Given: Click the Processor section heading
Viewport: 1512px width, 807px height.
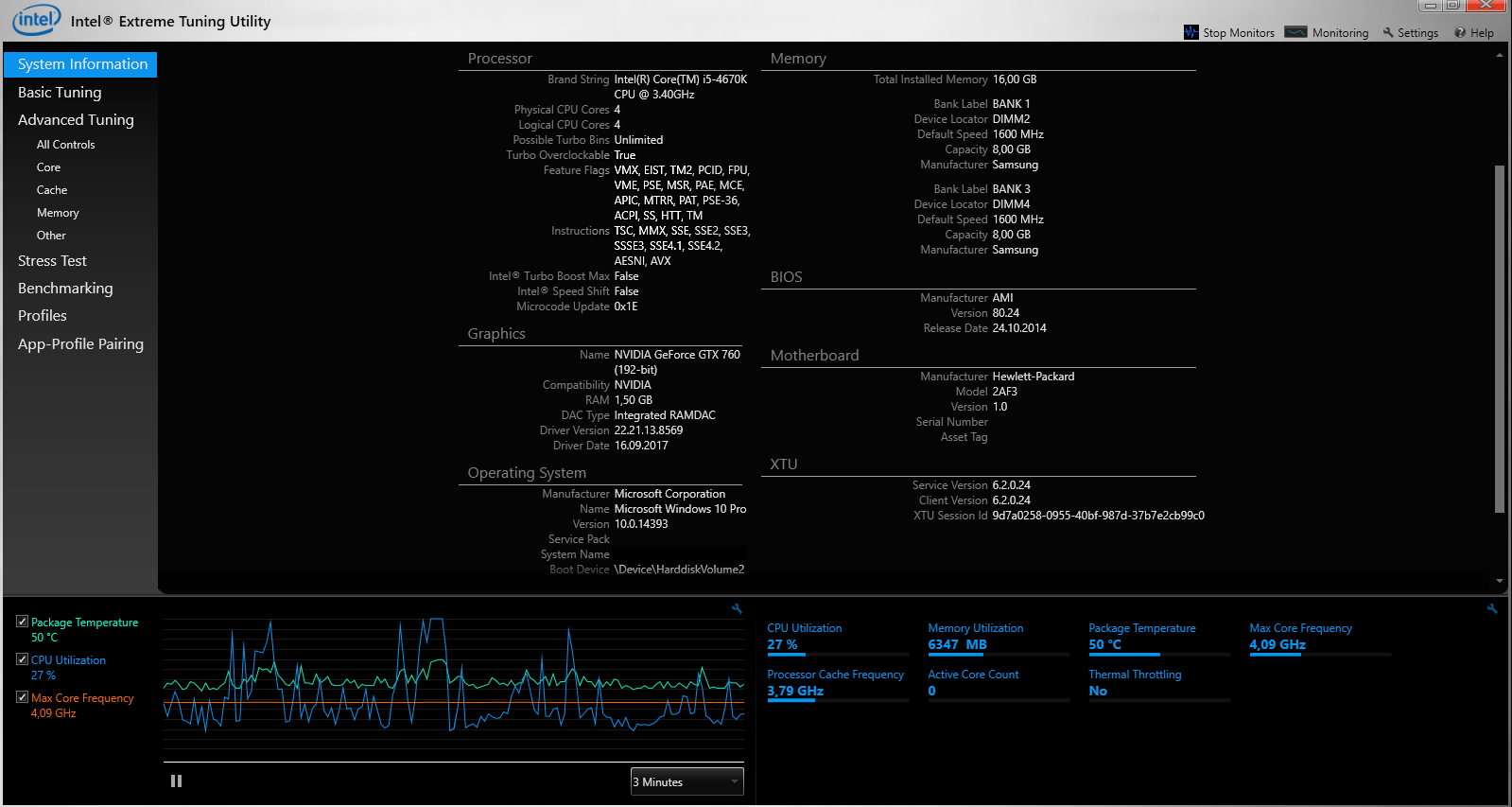Looking at the screenshot, I should pyautogui.click(x=499, y=59).
